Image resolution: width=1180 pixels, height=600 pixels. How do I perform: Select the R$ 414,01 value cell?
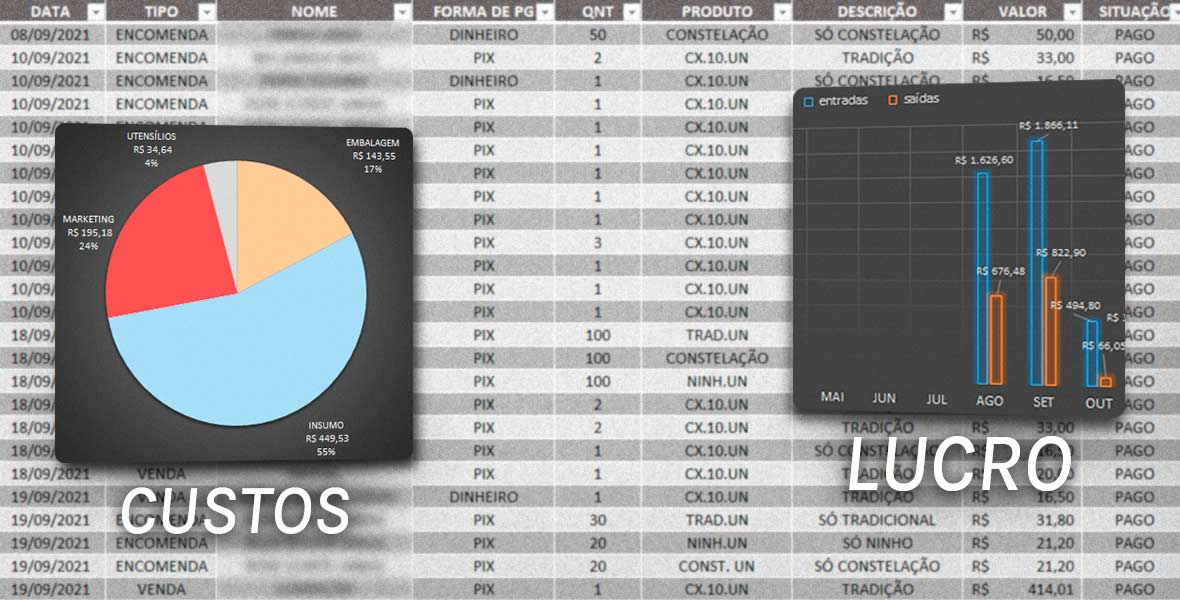click(1027, 589)
